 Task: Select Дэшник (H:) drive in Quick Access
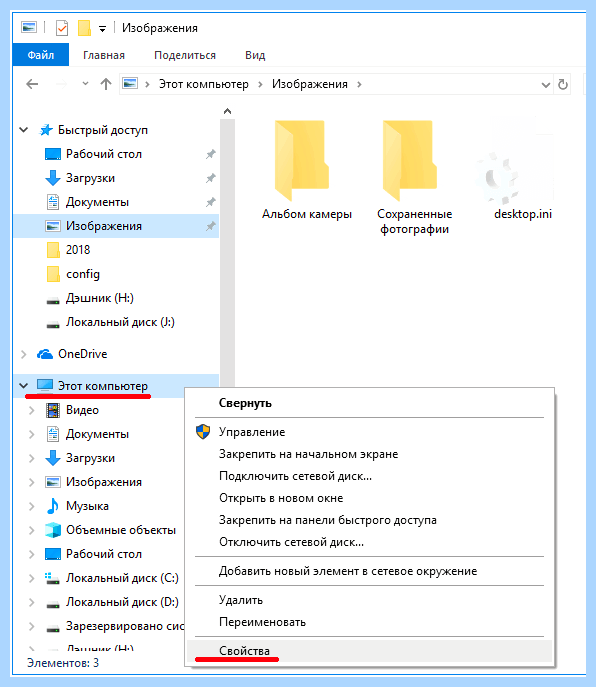(x=100, y=298)
